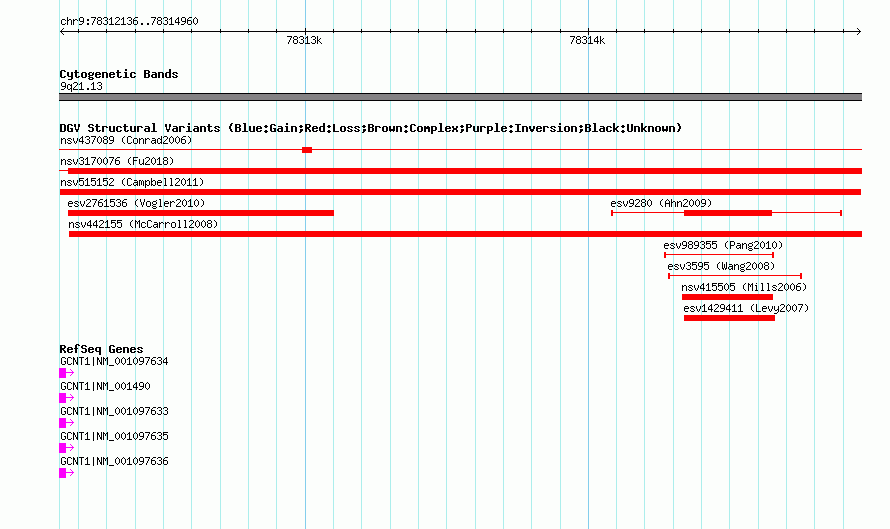Select the nsv415505 red bar
890x529 pixels.
pyautogui.click(x=728, y=297)
